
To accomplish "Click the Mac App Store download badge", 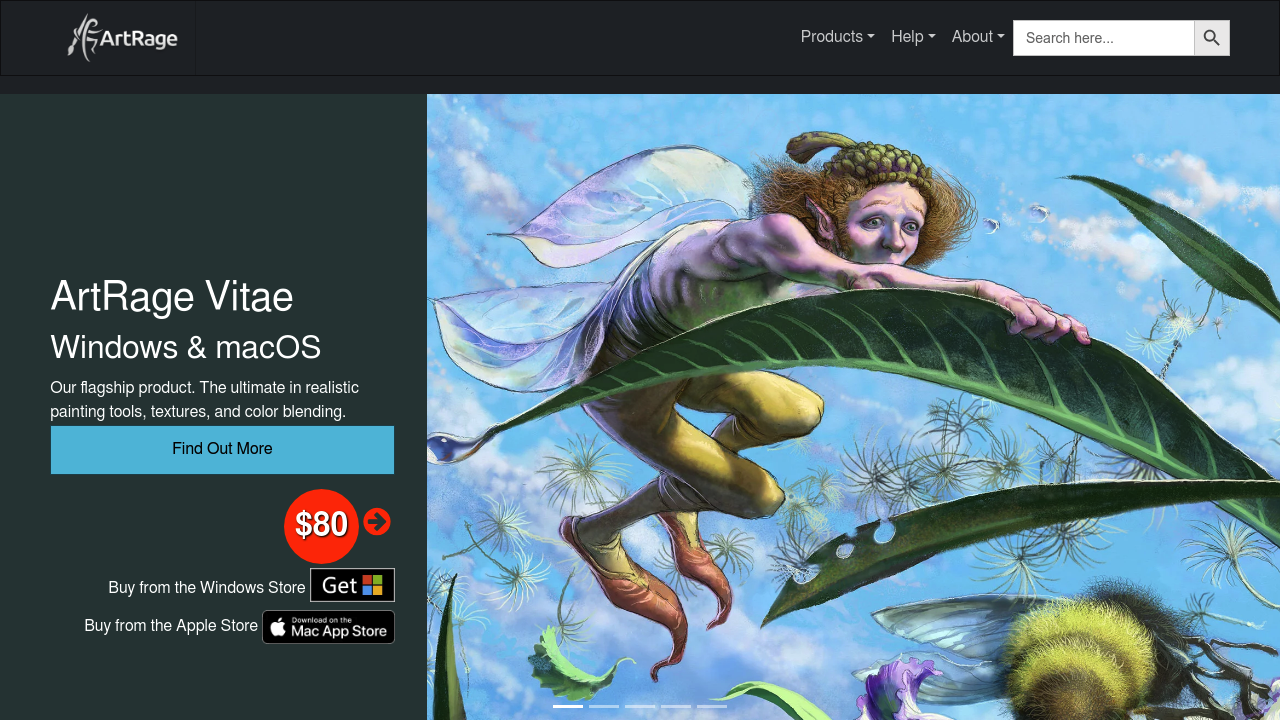I will [328, 627].
